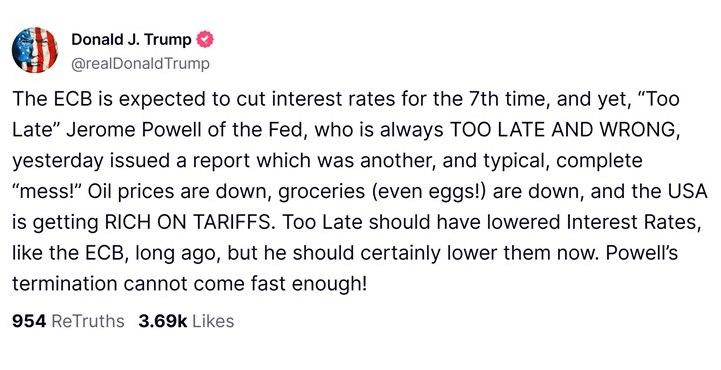Open the Donald J. Trump display name

131,40
